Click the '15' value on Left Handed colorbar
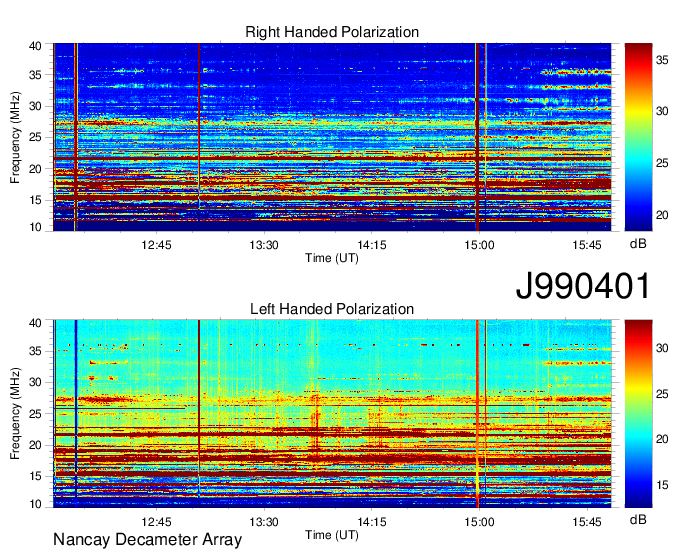The image size is (680, 552). 662,485
